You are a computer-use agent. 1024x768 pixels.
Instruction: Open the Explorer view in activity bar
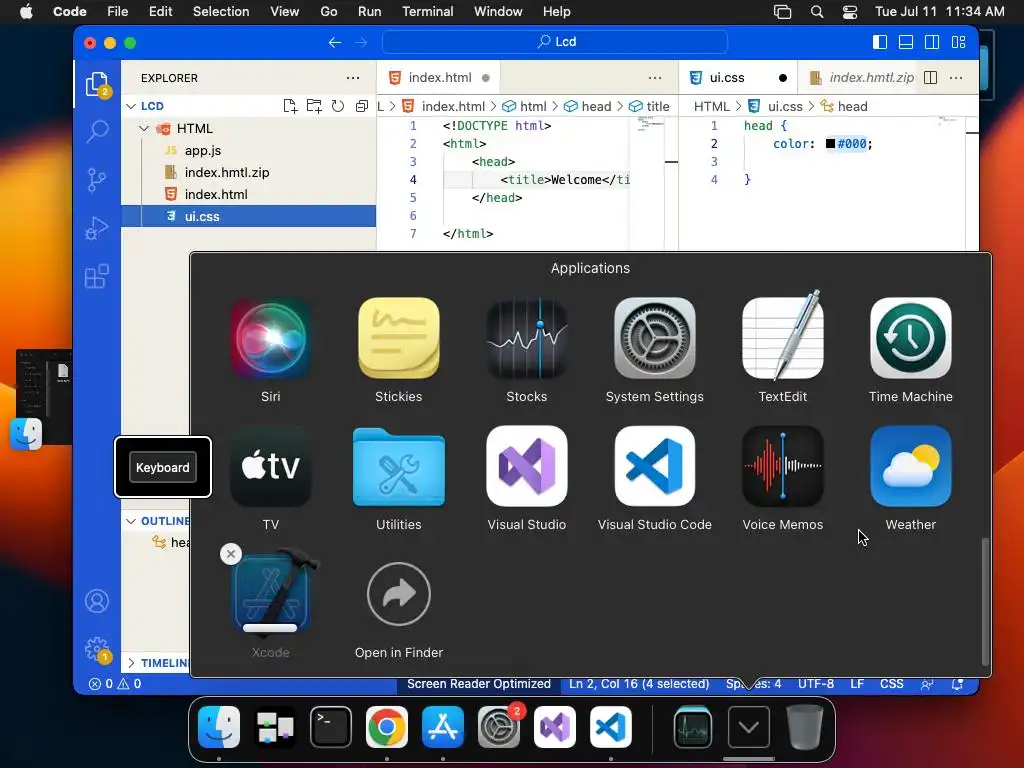(x=97, y=85)
